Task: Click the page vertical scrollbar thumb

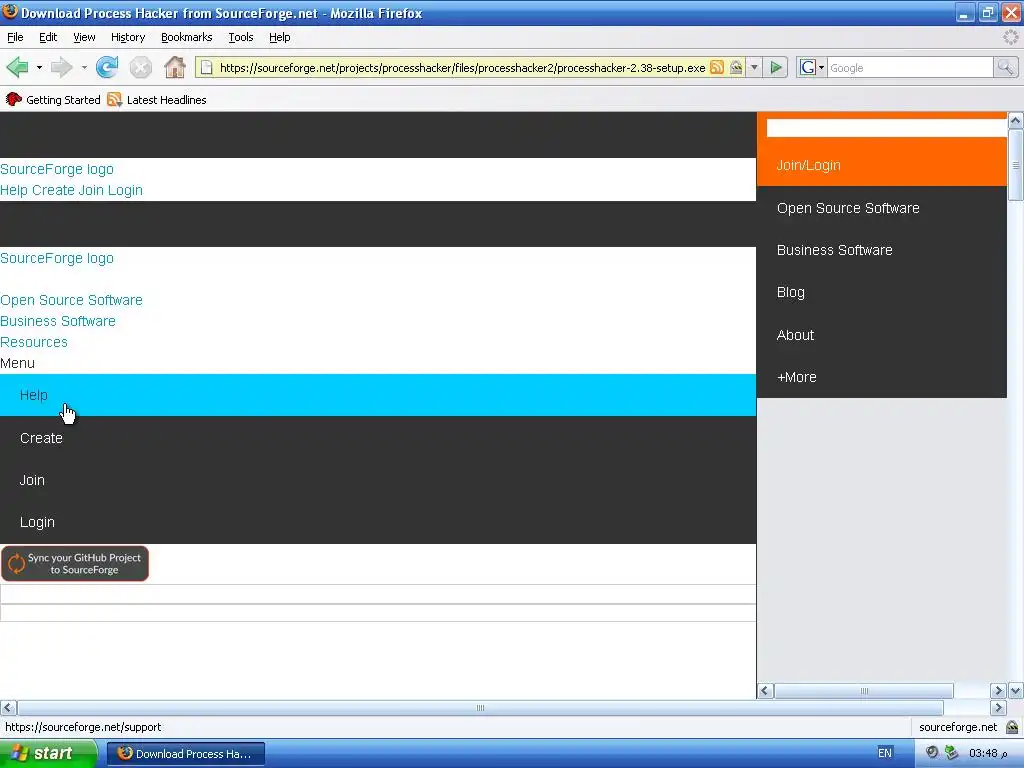Action: 1016,165
